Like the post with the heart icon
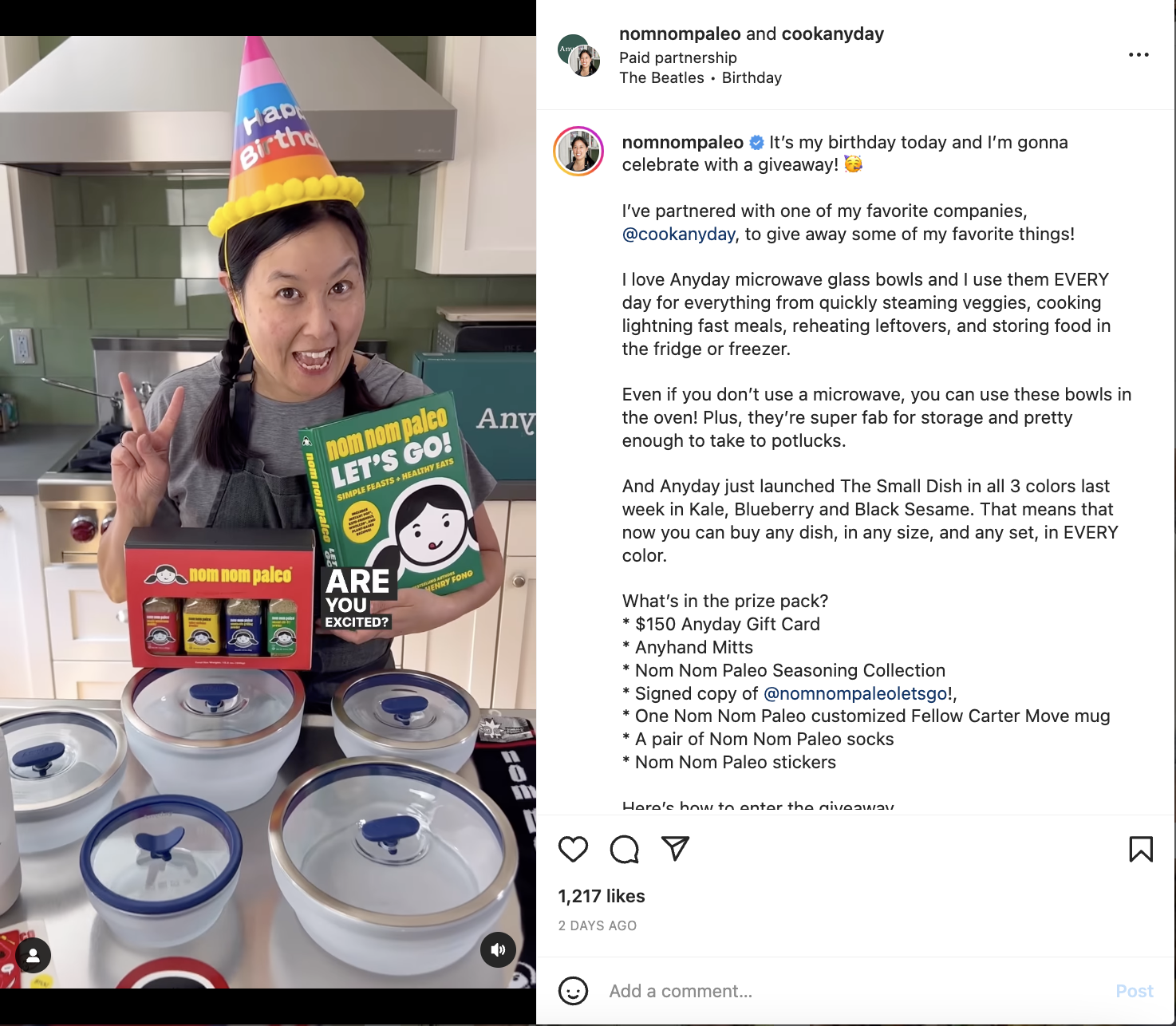The width and height of the screenshot is (1176, 1026). [x=573, y=849]
